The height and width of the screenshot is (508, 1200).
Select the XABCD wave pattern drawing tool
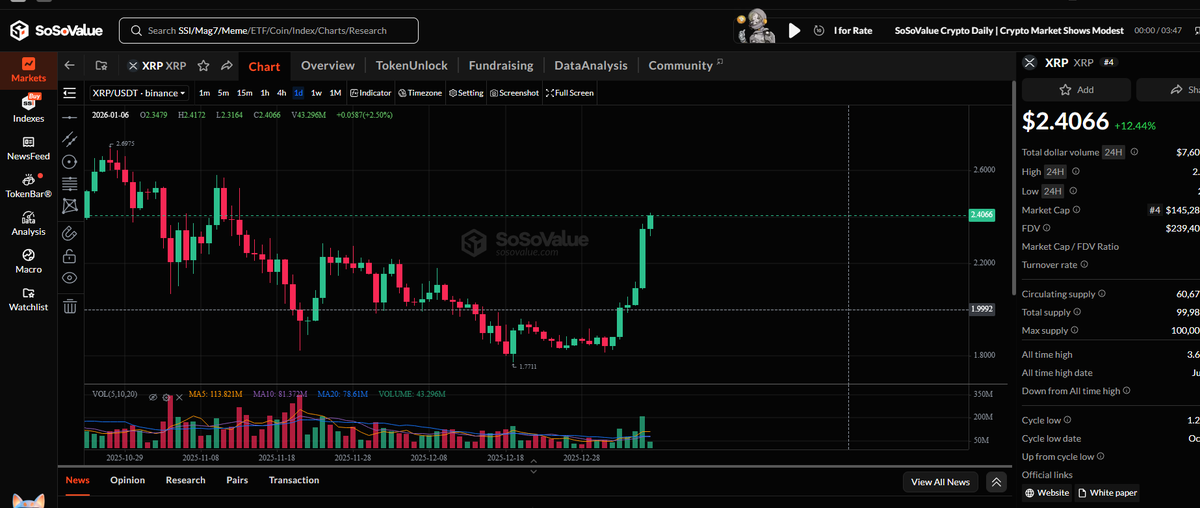[70, 206]
